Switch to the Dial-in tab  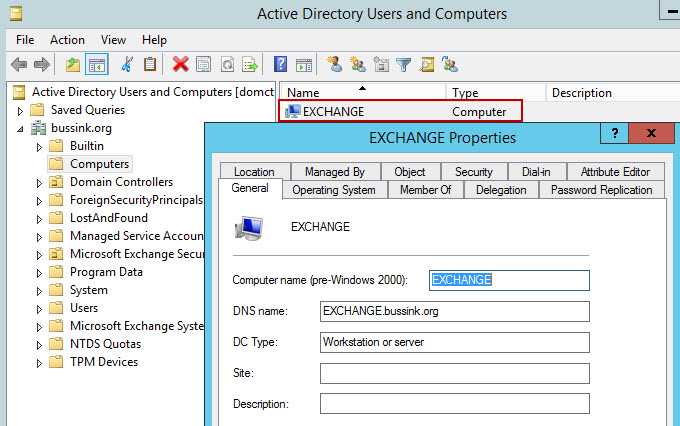[537, 172]
